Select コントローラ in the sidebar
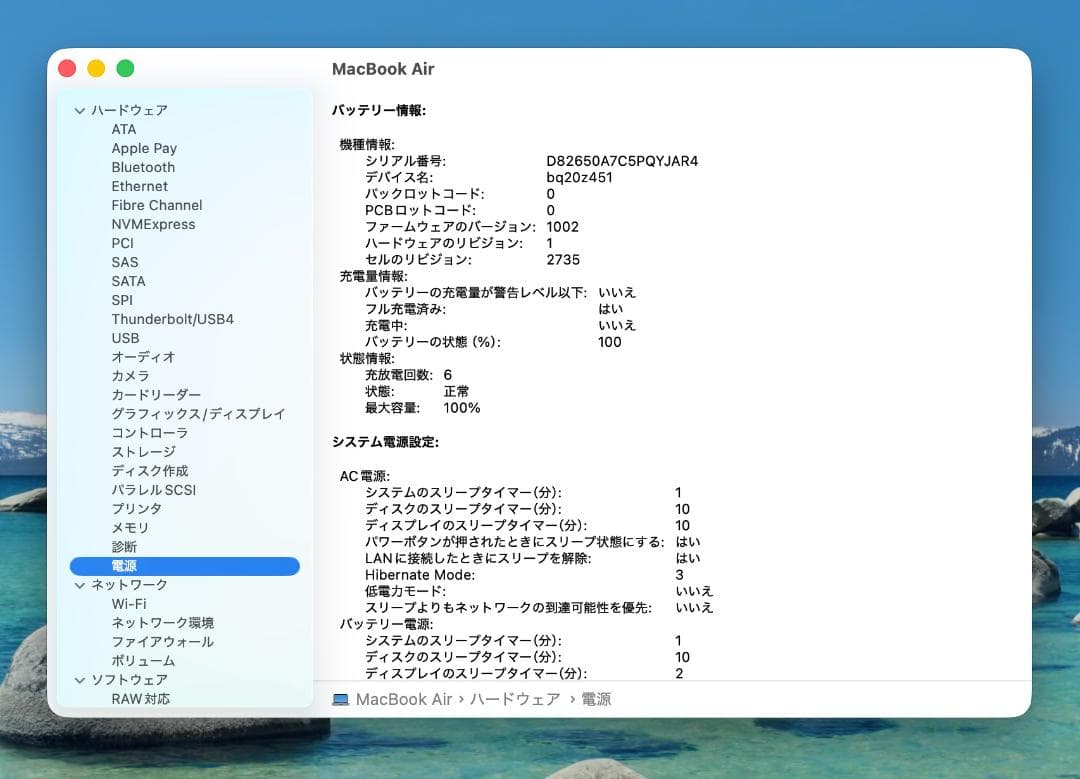Image resolution: width=1080 pixels, height=779 pixels. pos(149,433)
